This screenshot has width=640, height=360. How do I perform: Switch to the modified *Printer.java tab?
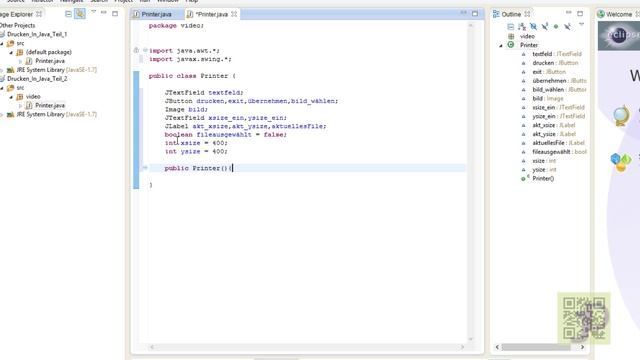click(x=211, y=14)
